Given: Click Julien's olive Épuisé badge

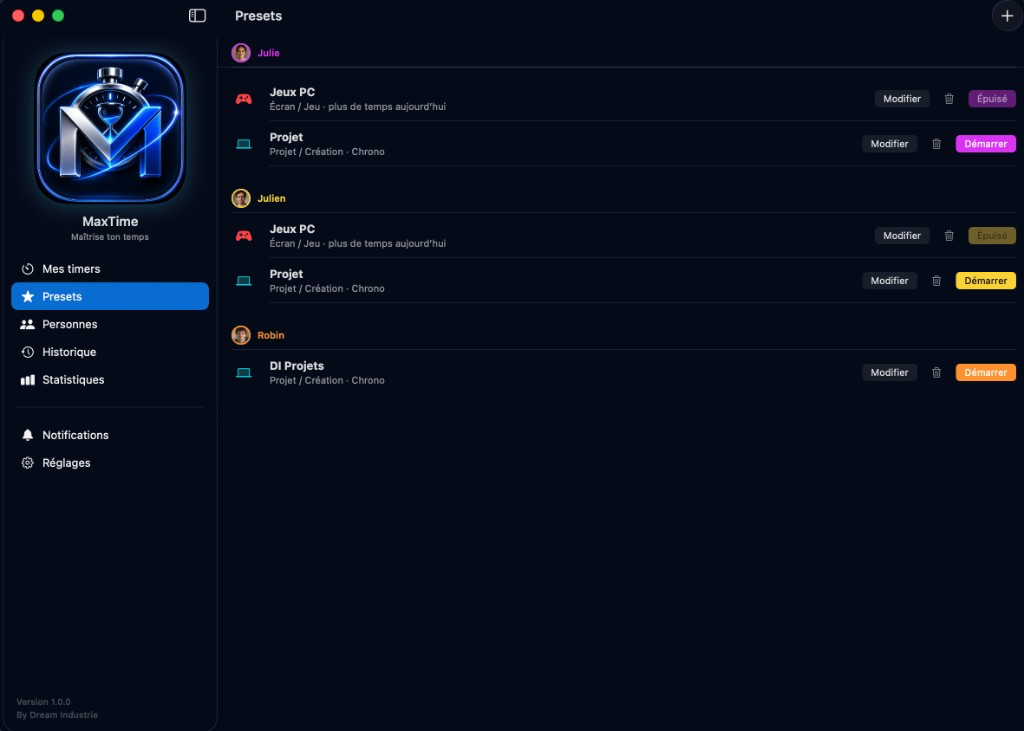Looking at the screenshot, I should 992,236.
